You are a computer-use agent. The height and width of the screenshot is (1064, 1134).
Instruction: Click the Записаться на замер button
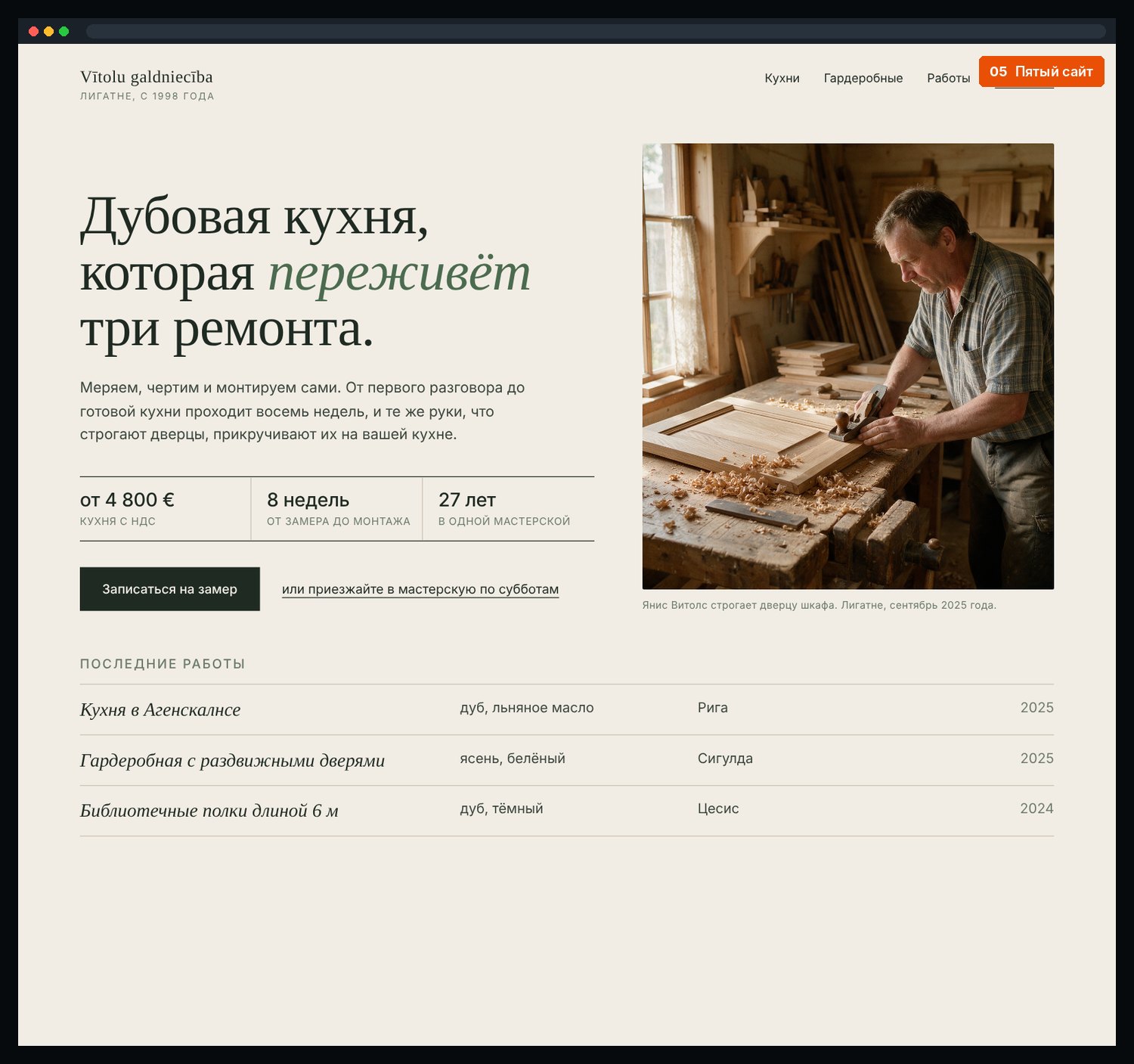point(170,589)
